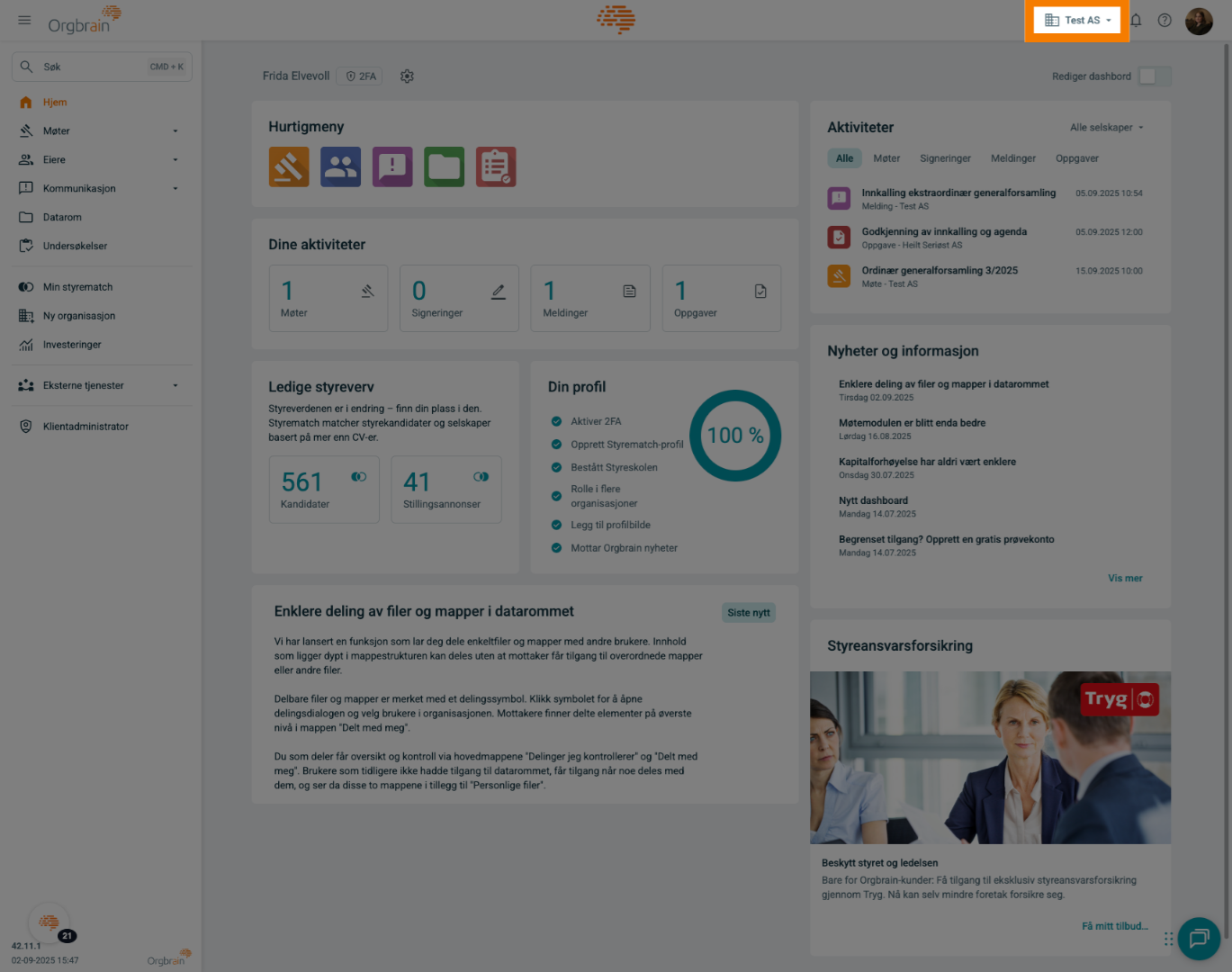Image resolution: width=1232 pixels, height=972 pixels.
Task: Click the drag handle dots beside chat
Action: tap(1168, 939)
